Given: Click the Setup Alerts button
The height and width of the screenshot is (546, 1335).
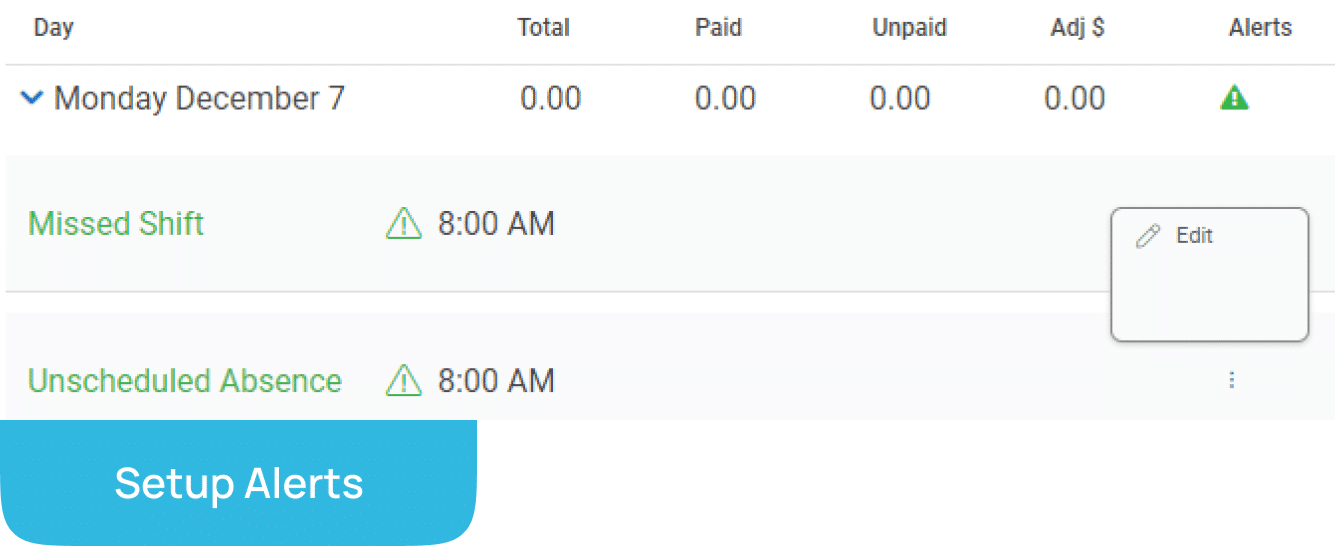Looking at the screenshot, I should [238, 483].
